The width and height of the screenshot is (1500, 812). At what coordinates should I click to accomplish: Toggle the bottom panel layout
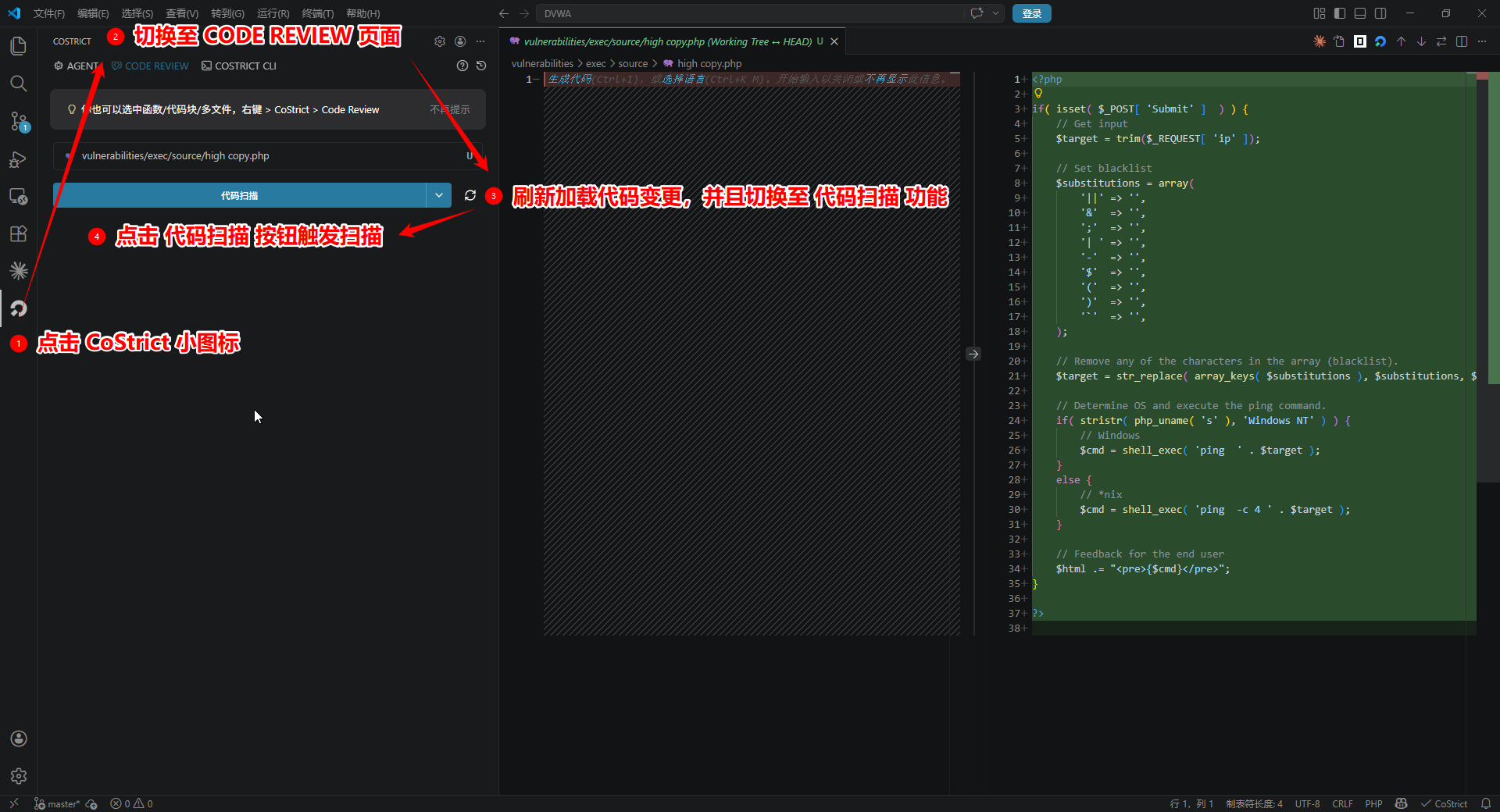coord(1360,13)
